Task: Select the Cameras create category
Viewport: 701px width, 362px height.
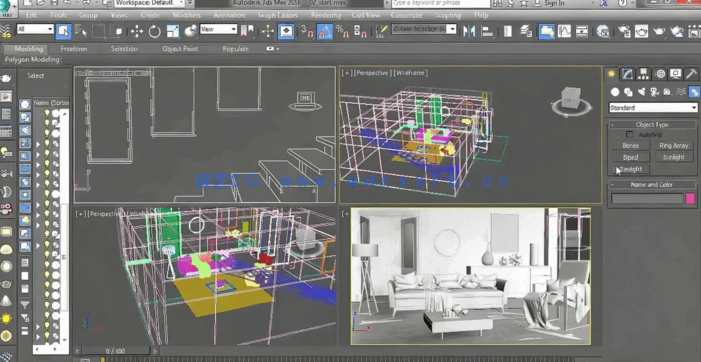Action: [x=655, y=92]
